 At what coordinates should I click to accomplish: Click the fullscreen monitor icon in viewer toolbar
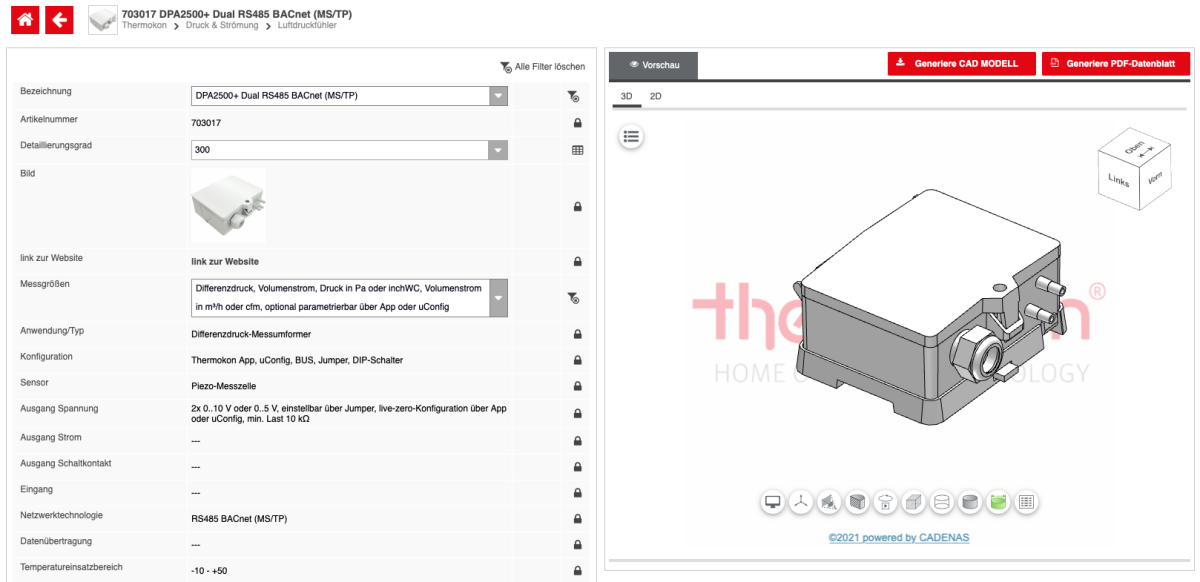tap(773, 502)
